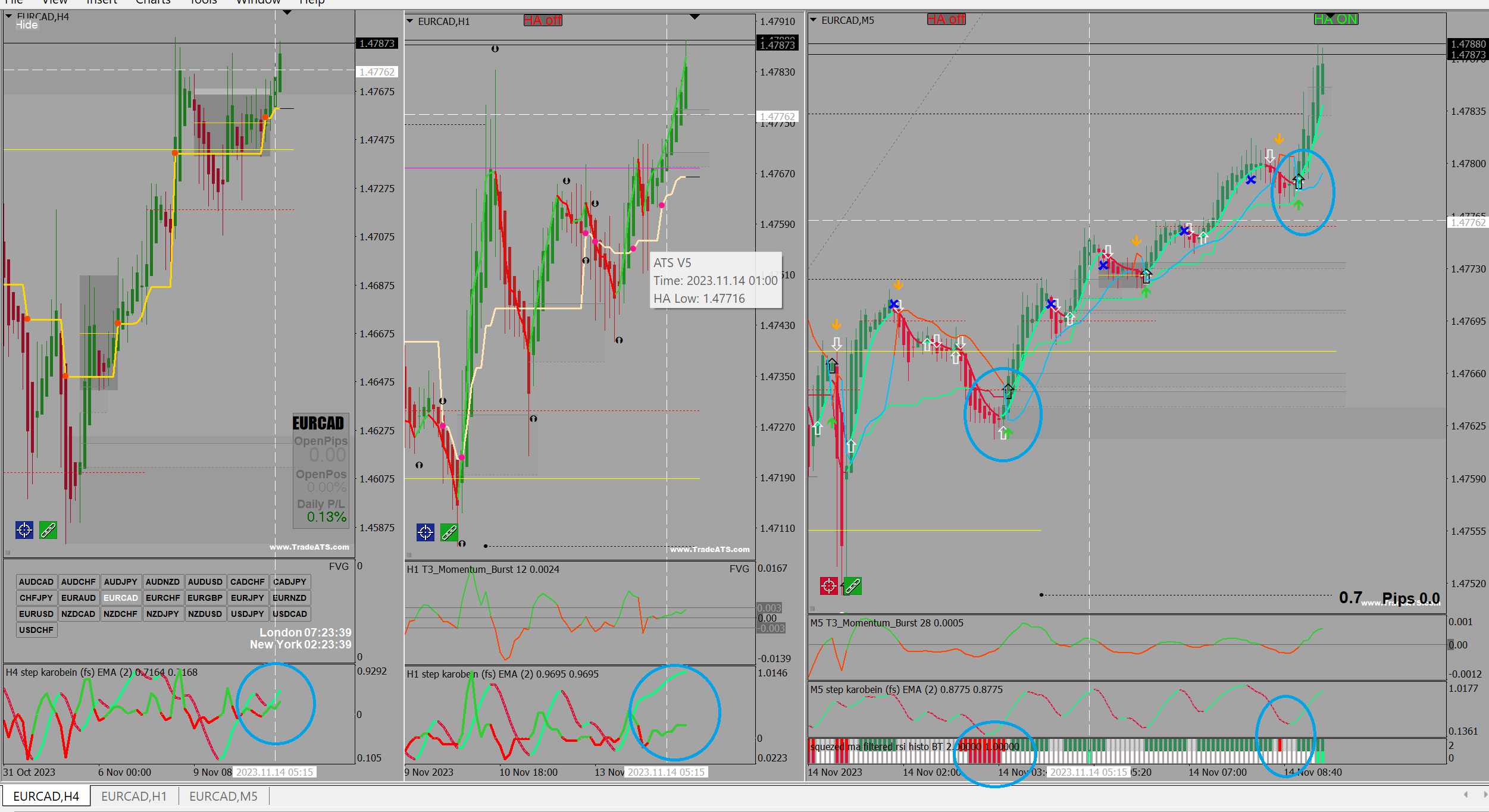Image resolution: width=1489 pixels, height=812 pixels.
Task: Expand EURCAD,H4 chart title dropdown arrow
Action: click(x=9, y=17)
